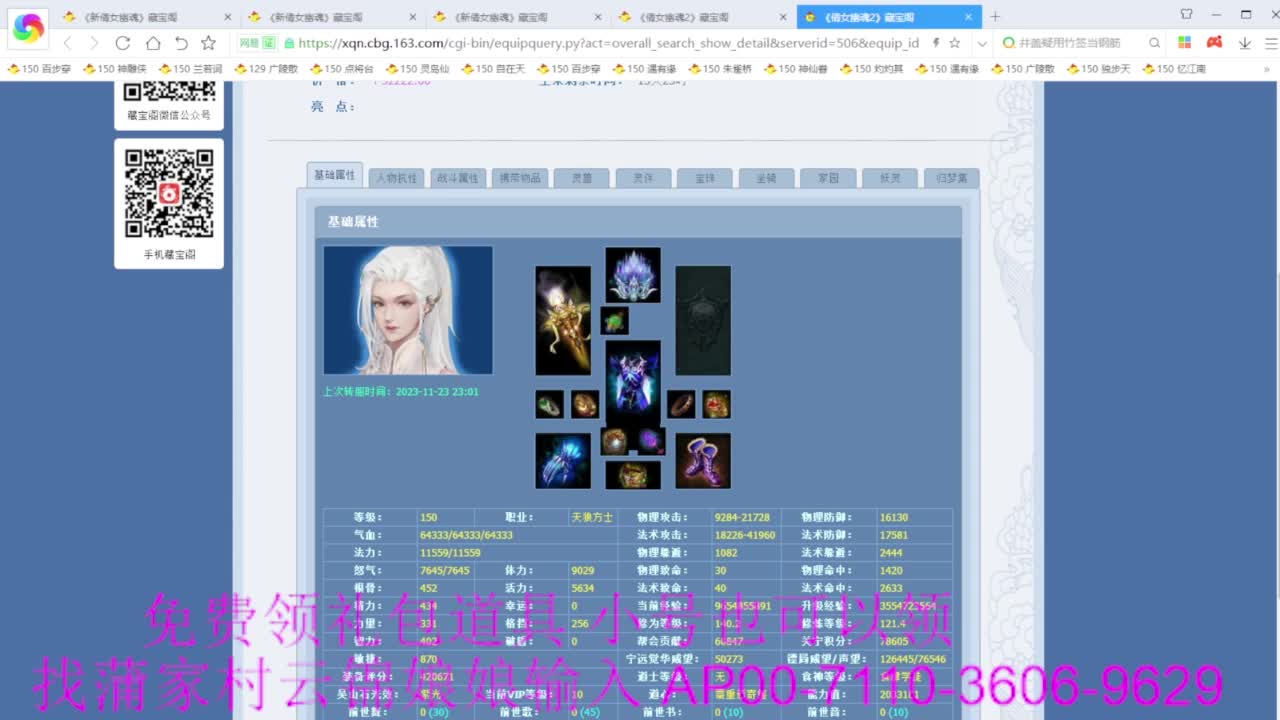This screenshot has height=720, width=1280.
Task: Inspect the golden belt slot
Action: pos(633,475)
